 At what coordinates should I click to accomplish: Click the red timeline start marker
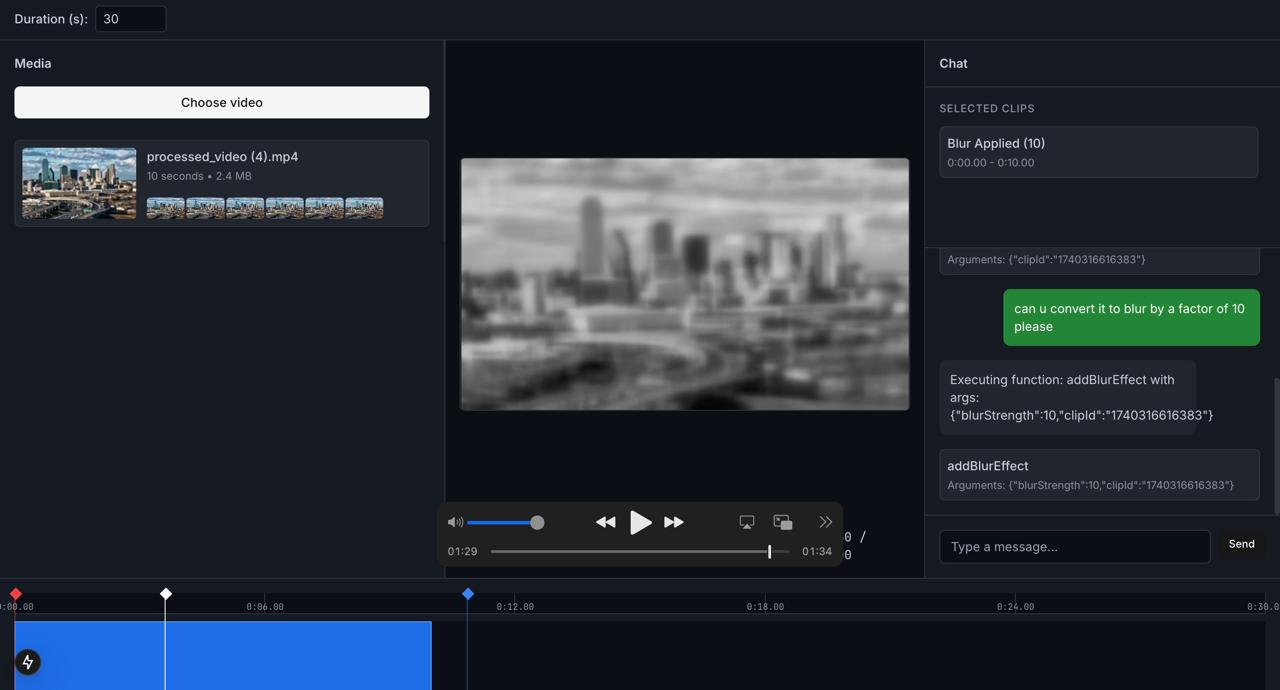coord(15,594)
